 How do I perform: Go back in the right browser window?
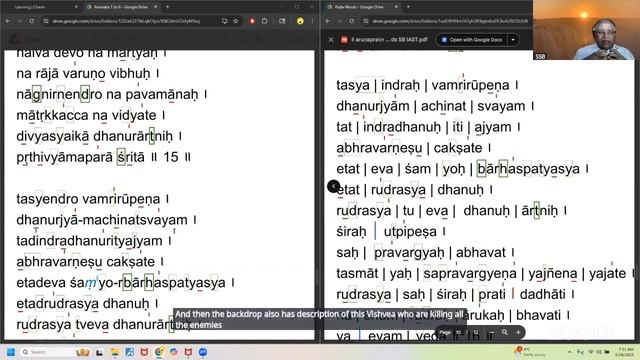pos(329,21)
